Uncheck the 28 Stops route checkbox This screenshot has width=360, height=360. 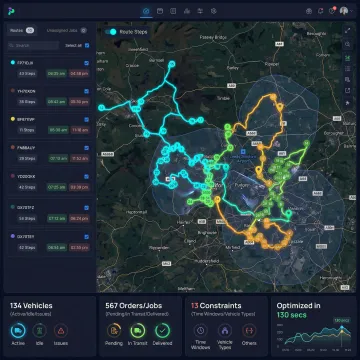point(87,148)
